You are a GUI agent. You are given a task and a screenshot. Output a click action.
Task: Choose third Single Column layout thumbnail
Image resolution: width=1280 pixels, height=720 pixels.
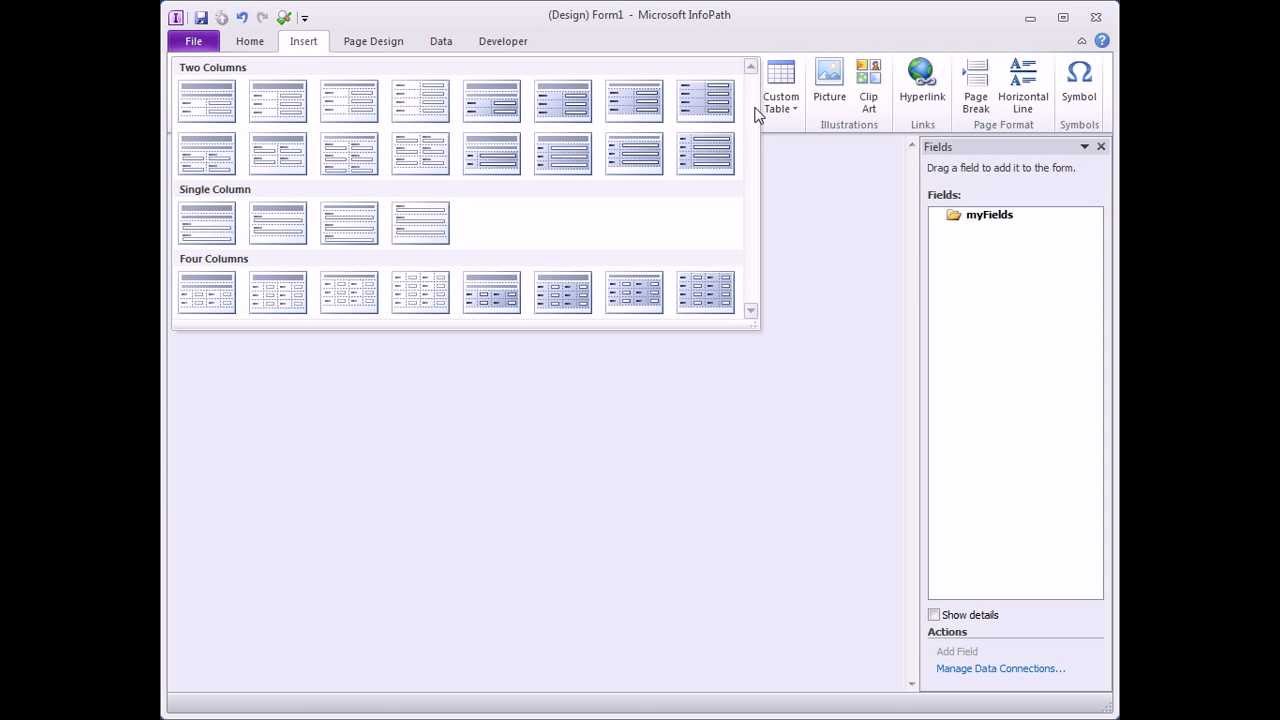coord(349,223)
